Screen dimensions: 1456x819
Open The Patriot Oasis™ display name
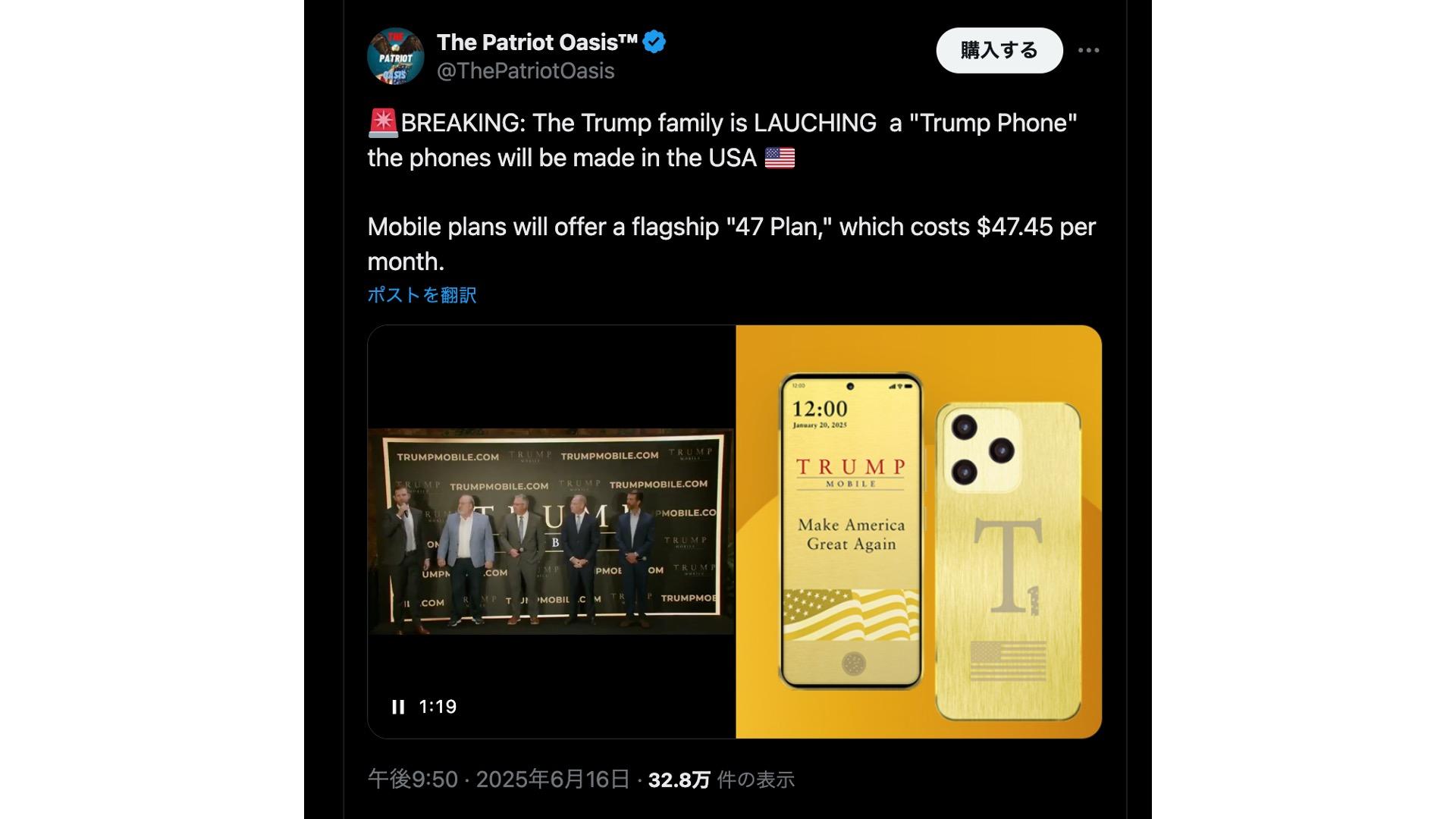(x=537, y=42)
